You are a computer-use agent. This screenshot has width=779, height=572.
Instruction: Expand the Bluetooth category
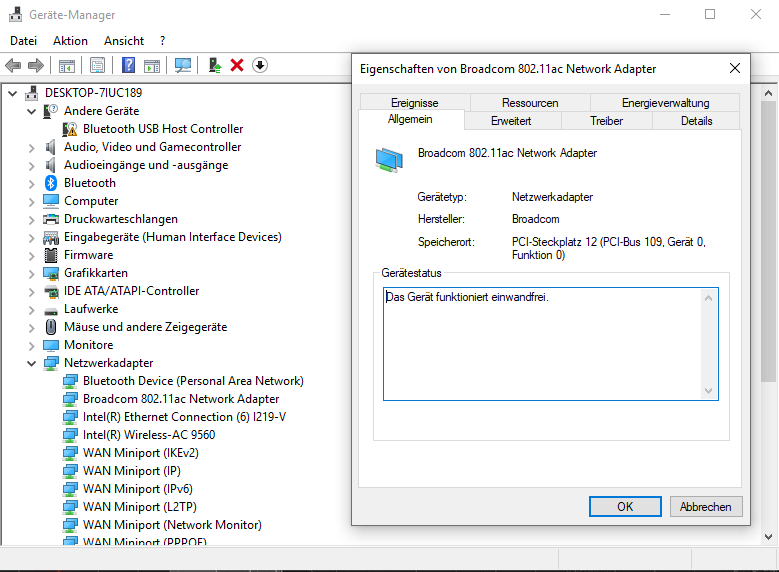[x=31, y=184]
